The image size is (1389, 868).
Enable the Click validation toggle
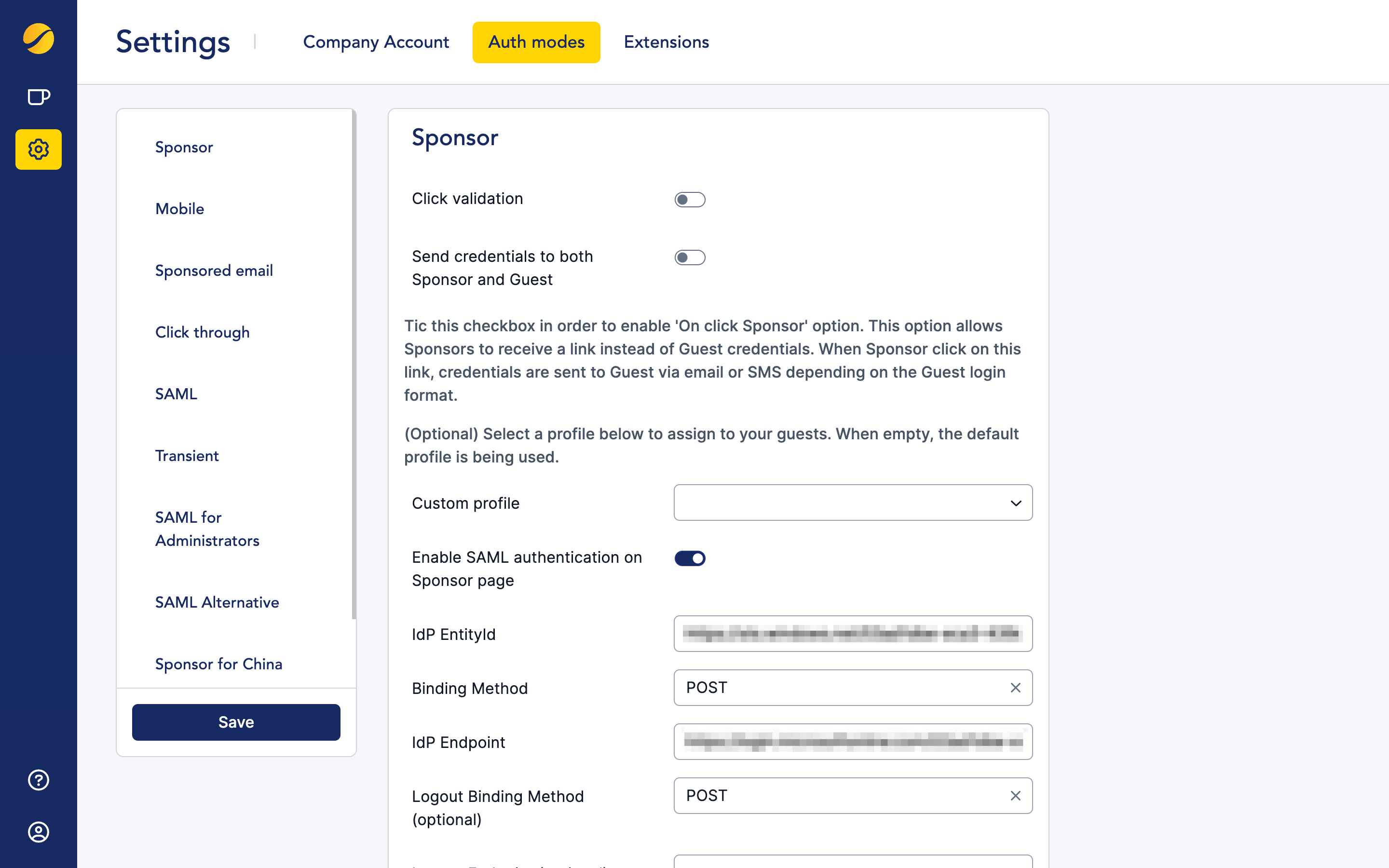(689, 200)
